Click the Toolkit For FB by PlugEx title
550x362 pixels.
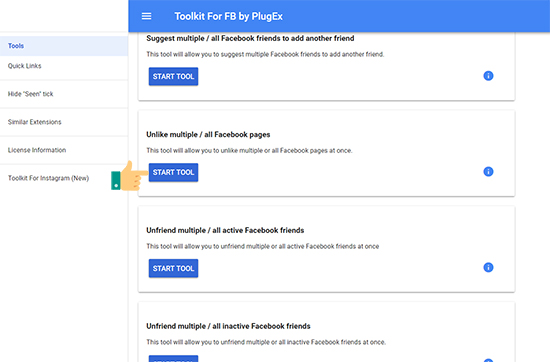(x=229, y=16)
